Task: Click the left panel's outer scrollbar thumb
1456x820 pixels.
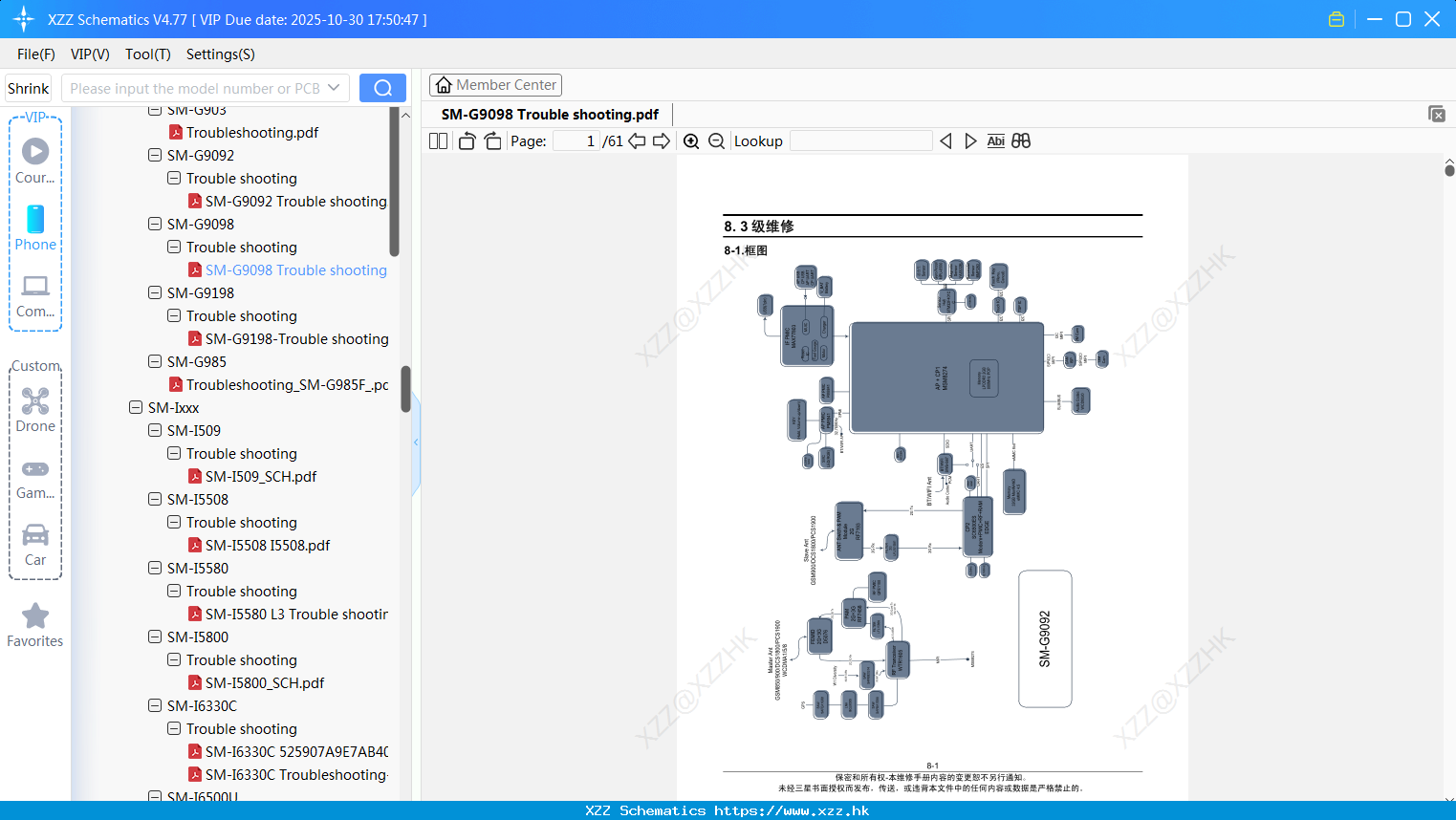Action: click(x=405, y=389)
